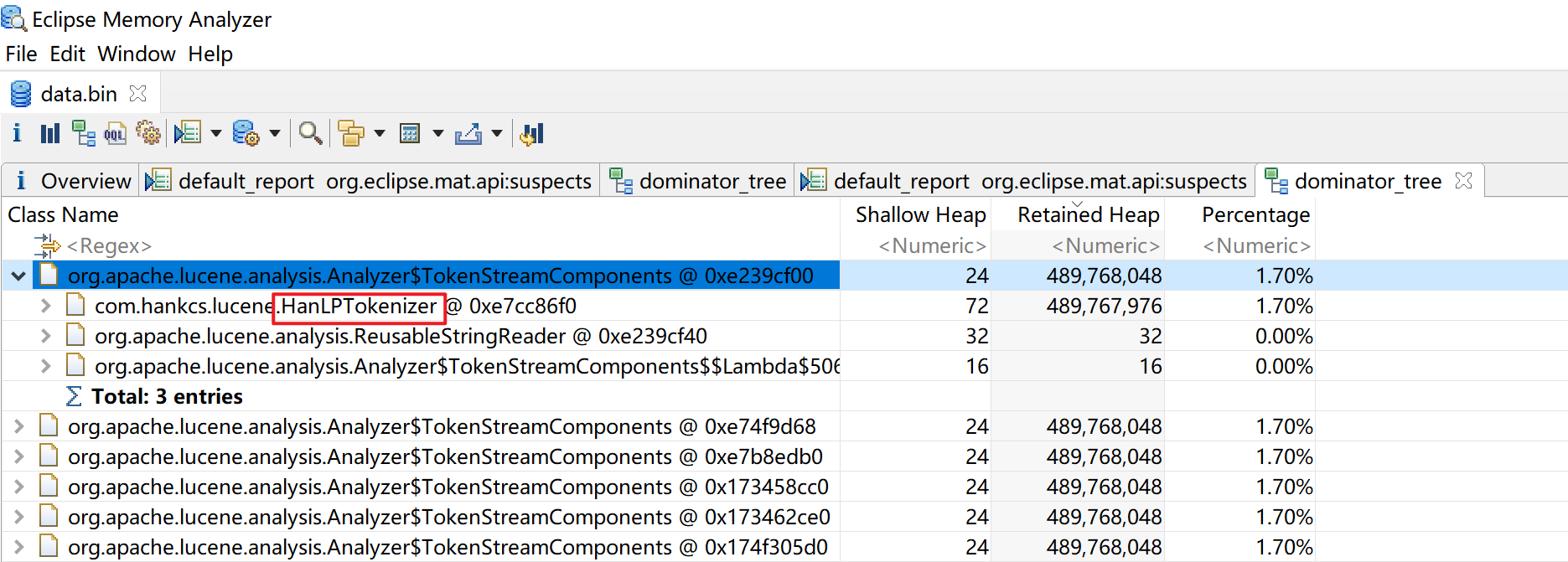Expand the TokenStreamComponents$$Lambda row
The image size is (1568, 562).
tap(46, 366)
